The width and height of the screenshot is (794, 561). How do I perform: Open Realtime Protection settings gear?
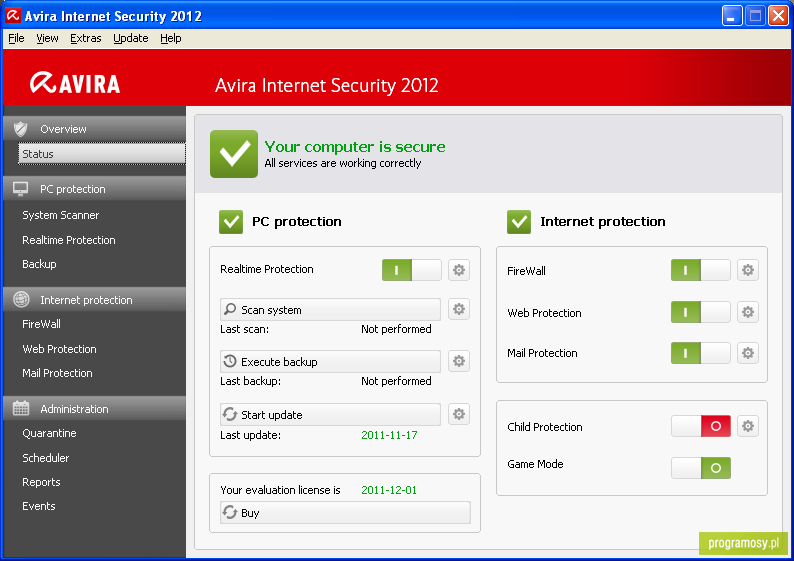(459, 270)
